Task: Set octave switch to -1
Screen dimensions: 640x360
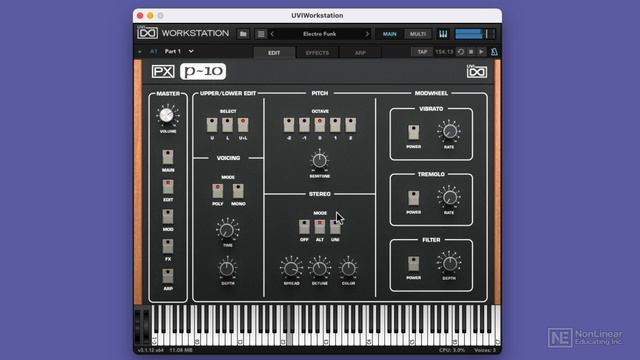Action: coord(304,125)
